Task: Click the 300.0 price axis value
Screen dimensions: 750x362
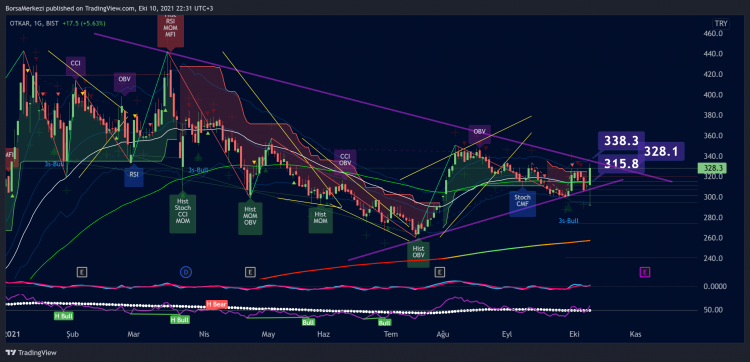Action: [712, 197]
